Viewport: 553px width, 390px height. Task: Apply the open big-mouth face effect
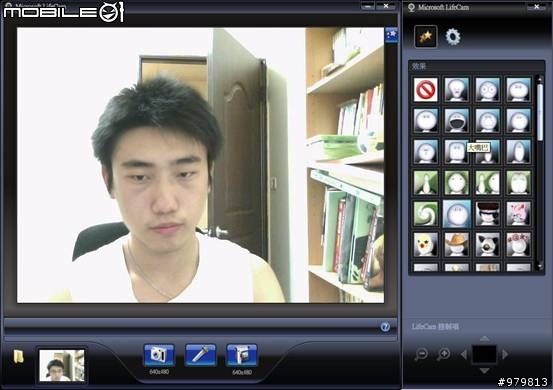click(x=457, y=121)
